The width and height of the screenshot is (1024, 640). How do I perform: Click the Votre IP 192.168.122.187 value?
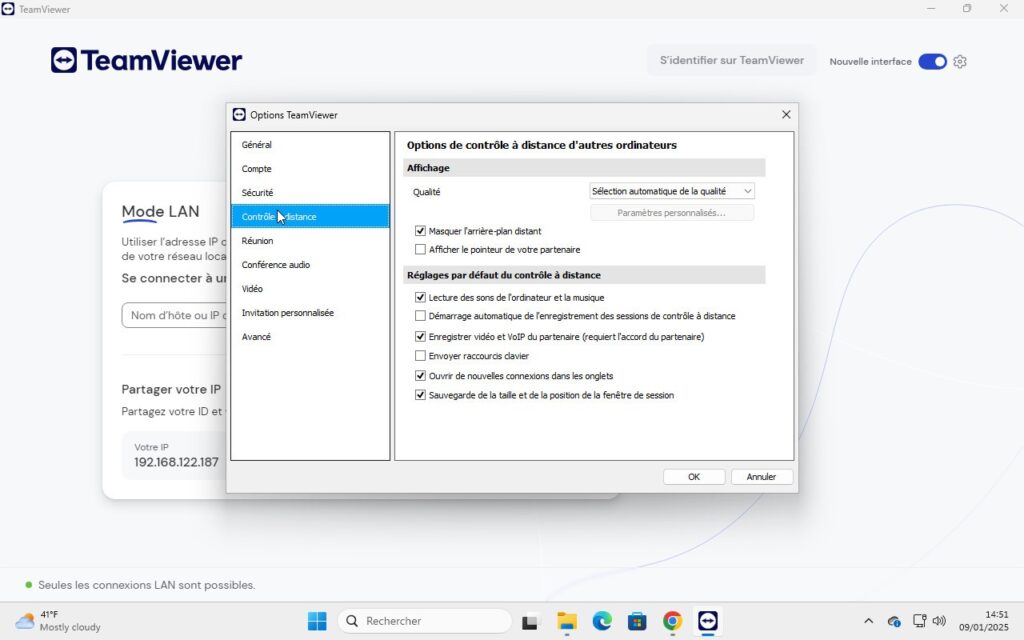(x=176, y=462)
